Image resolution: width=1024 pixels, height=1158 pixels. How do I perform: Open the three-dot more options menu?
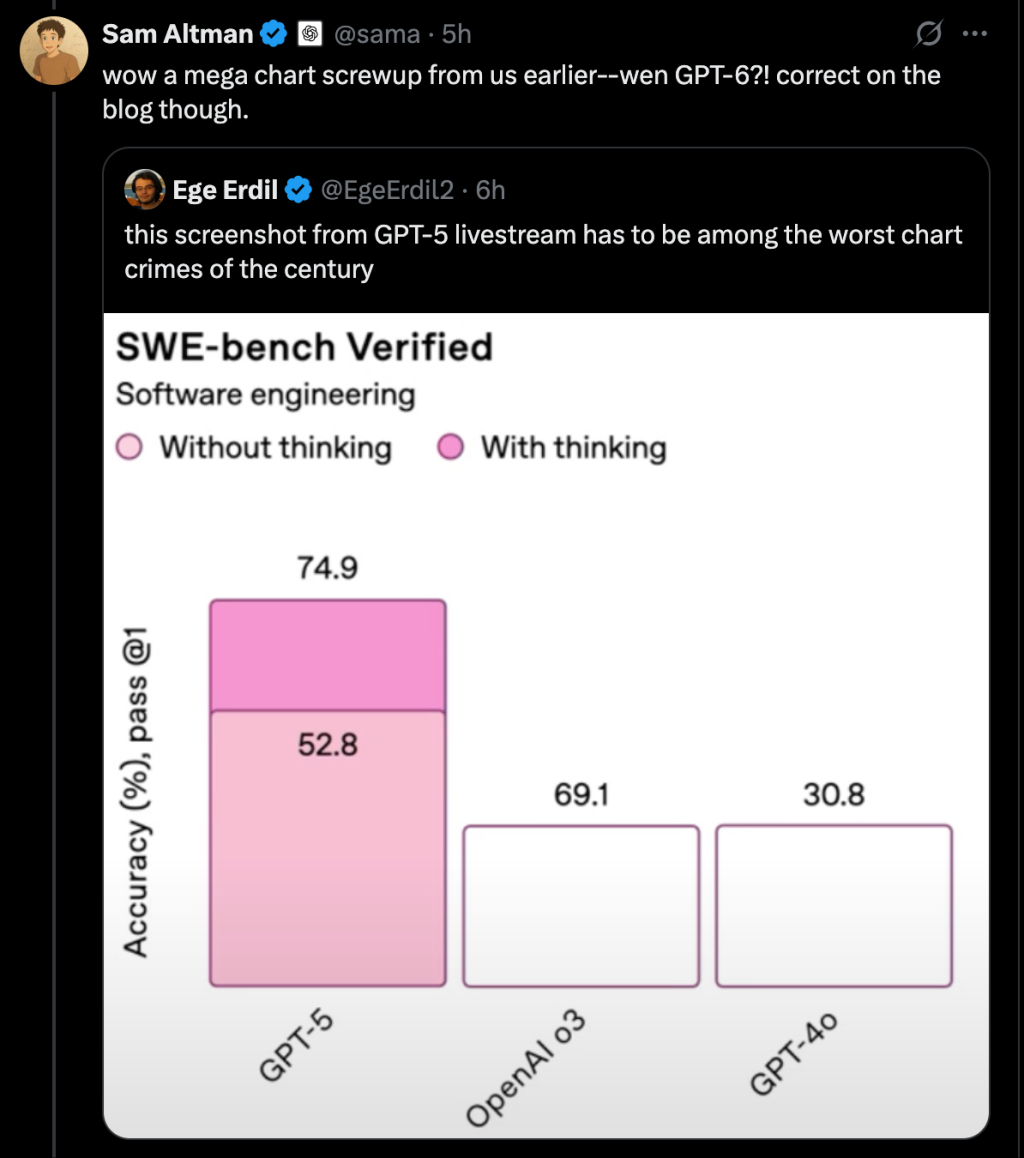pyautogui.click(x=974, y=34)
